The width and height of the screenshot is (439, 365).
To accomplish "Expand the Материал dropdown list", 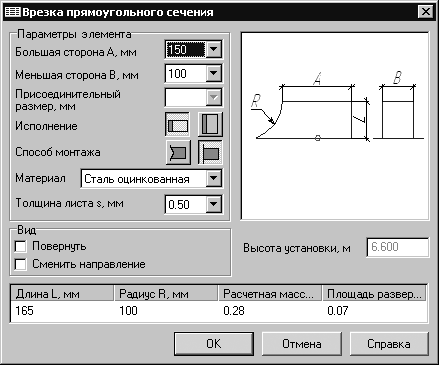I will 214,179.
